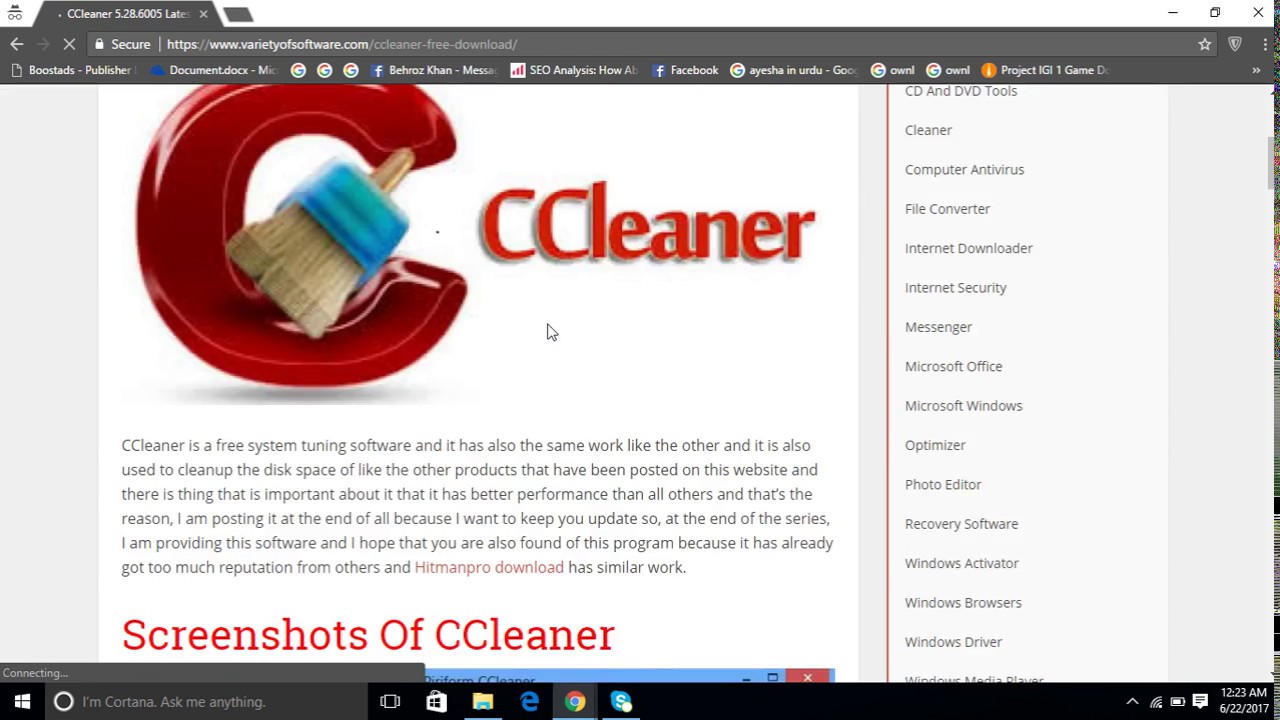Open the Cleaner category
Screen dimensions: 1280x720
point(928,130)
